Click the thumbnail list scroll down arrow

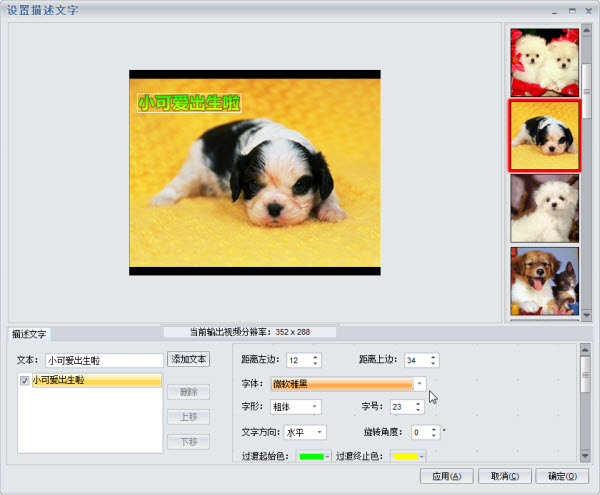click(x=586, y=315)
